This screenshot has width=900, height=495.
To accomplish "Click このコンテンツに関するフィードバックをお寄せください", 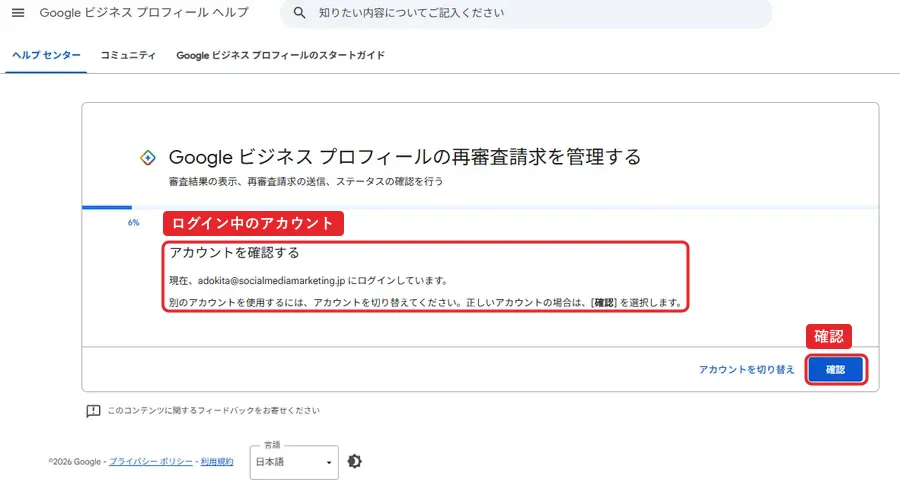I will [214, 411].
